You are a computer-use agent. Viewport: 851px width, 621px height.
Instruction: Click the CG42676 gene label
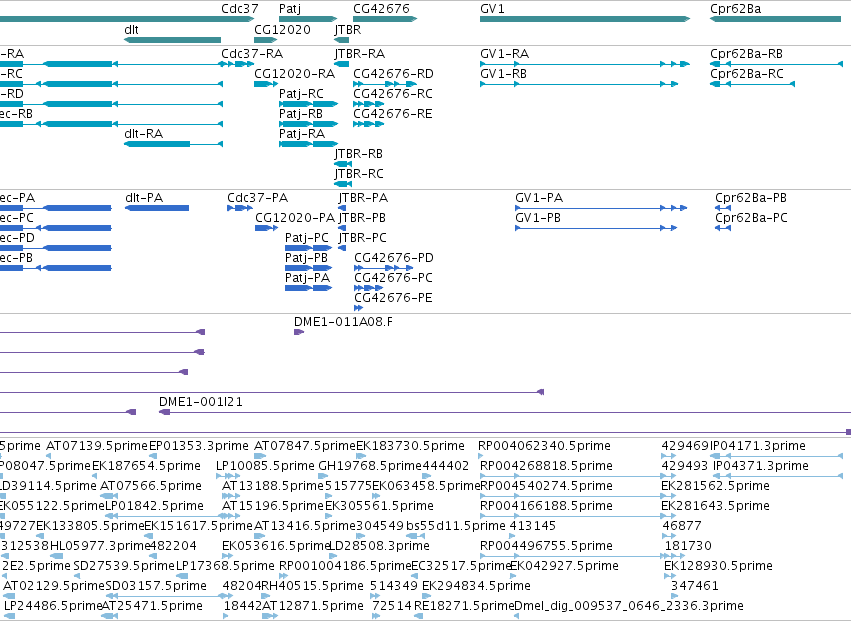[381, 9]
